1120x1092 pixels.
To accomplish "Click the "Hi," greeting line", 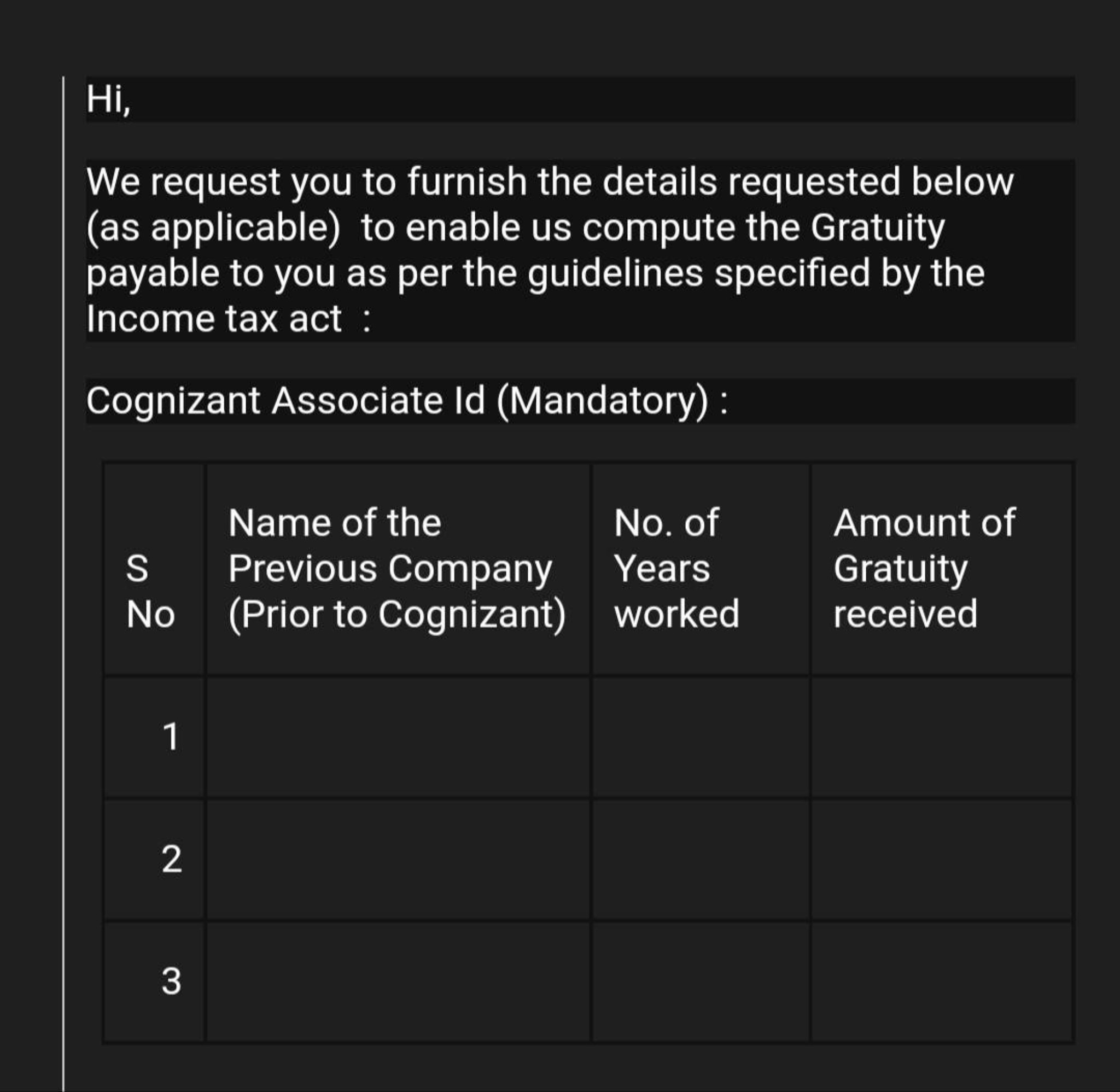I will pyautogui.click(x=580, y=98).
